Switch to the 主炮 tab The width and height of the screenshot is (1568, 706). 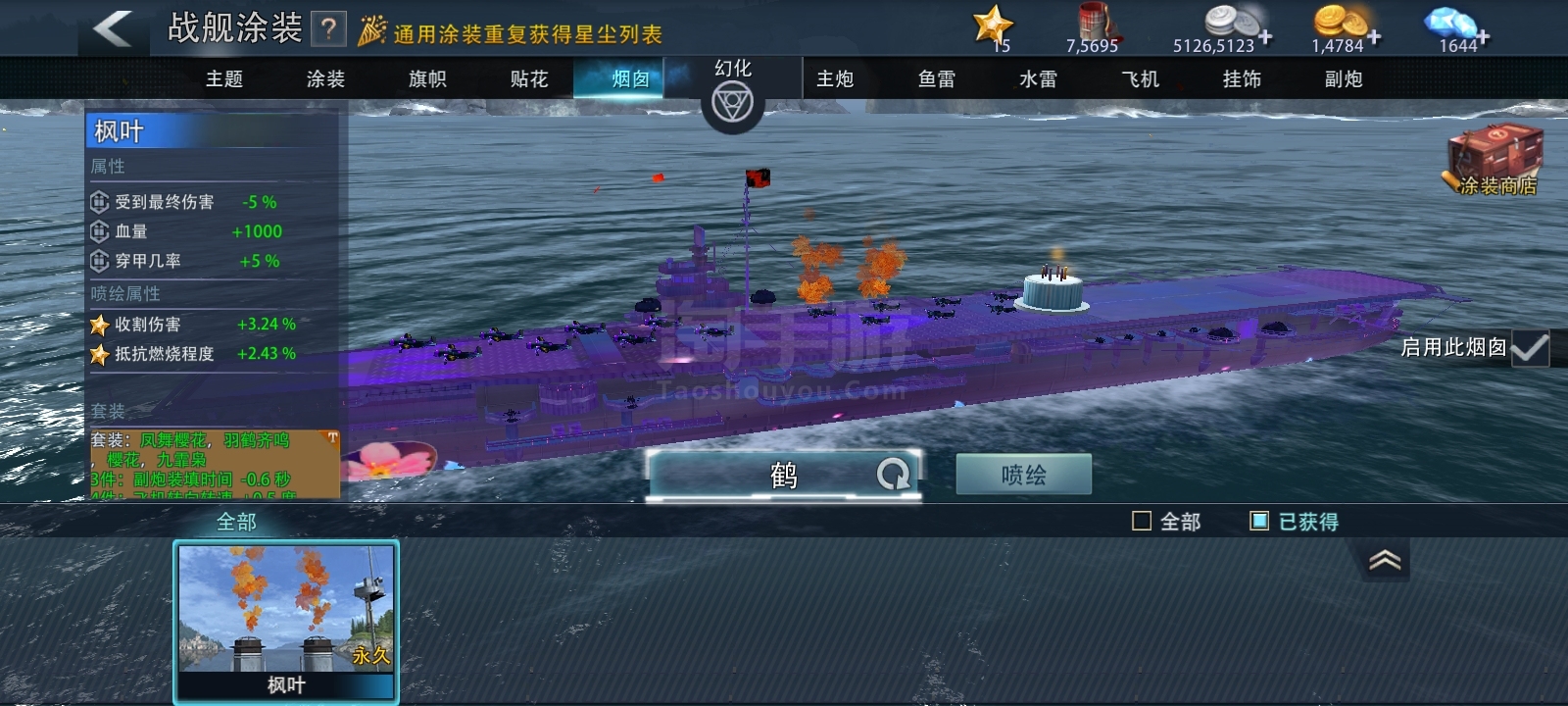pos(835,79)
